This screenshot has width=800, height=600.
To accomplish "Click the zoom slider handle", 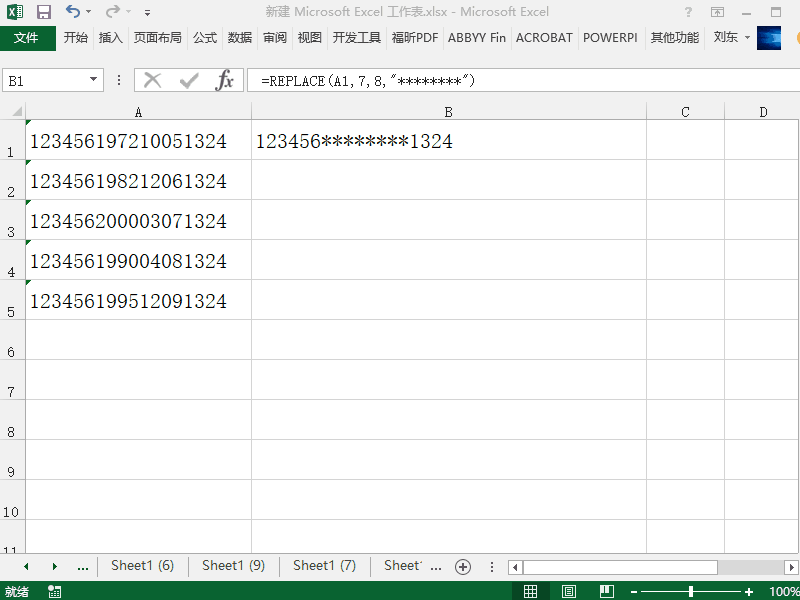I will (x=691, y=591).
